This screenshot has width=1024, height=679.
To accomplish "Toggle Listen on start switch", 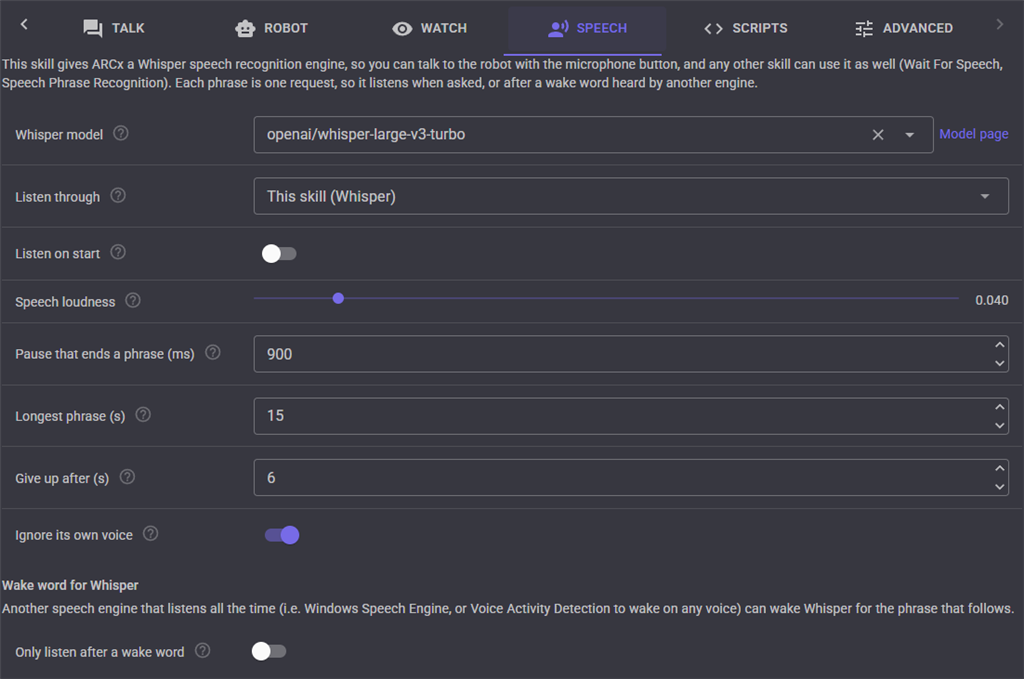I will click(x=279, y=253).
